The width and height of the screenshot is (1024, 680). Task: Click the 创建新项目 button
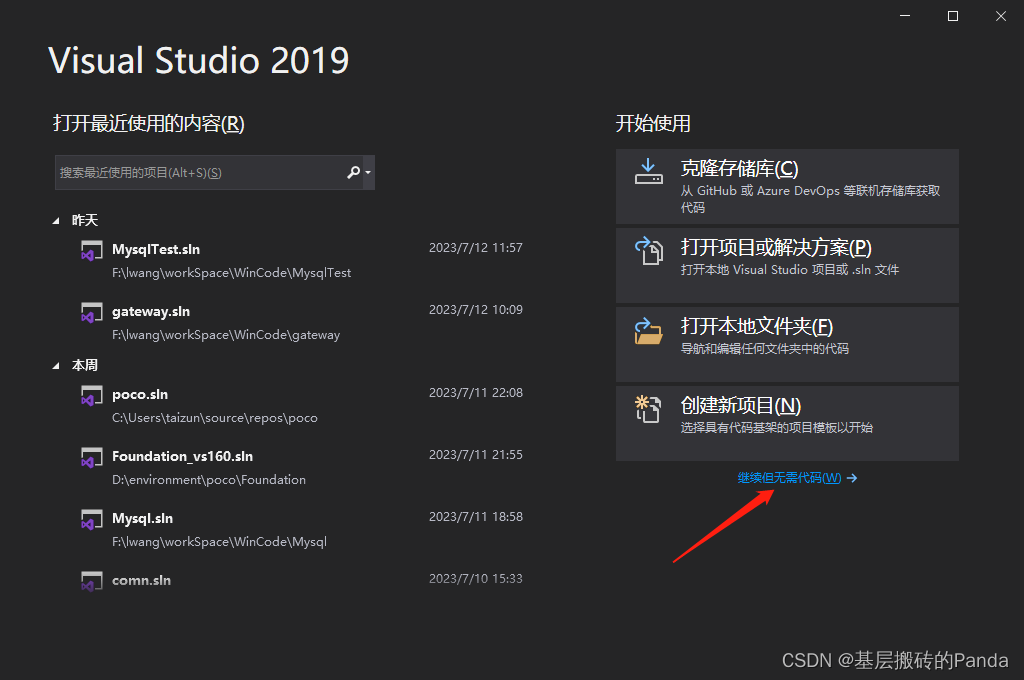787,423
